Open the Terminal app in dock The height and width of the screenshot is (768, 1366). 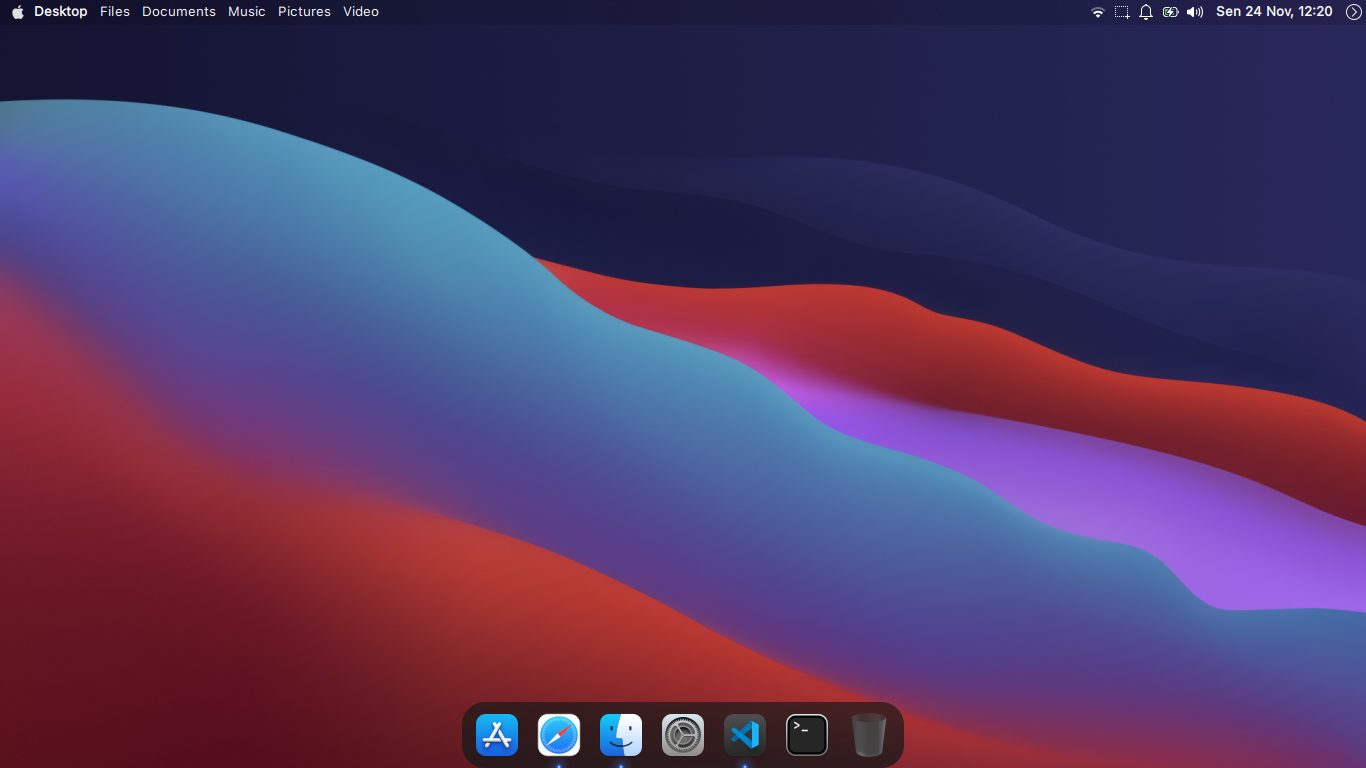click(x=807, y=735)
